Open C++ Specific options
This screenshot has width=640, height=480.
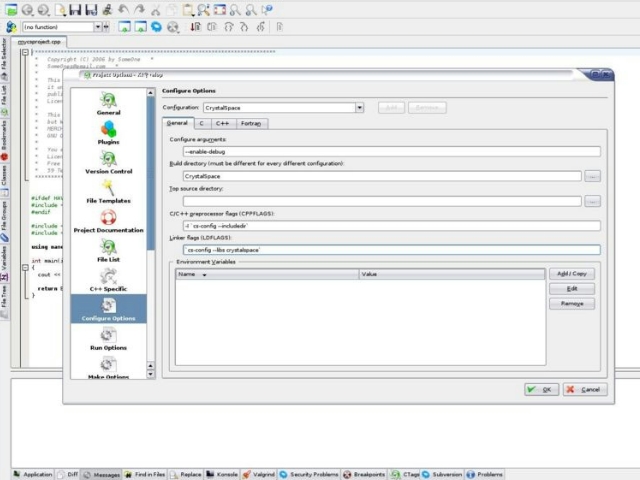(x=108, y=279)
